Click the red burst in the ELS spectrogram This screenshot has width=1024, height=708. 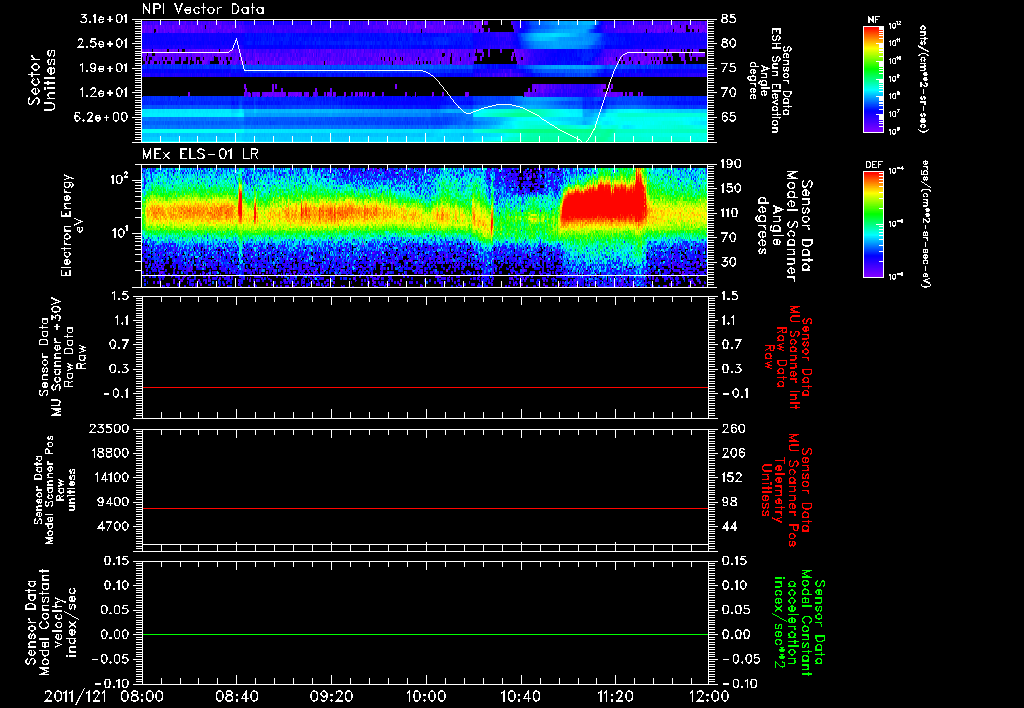click(x=603, y=201)
